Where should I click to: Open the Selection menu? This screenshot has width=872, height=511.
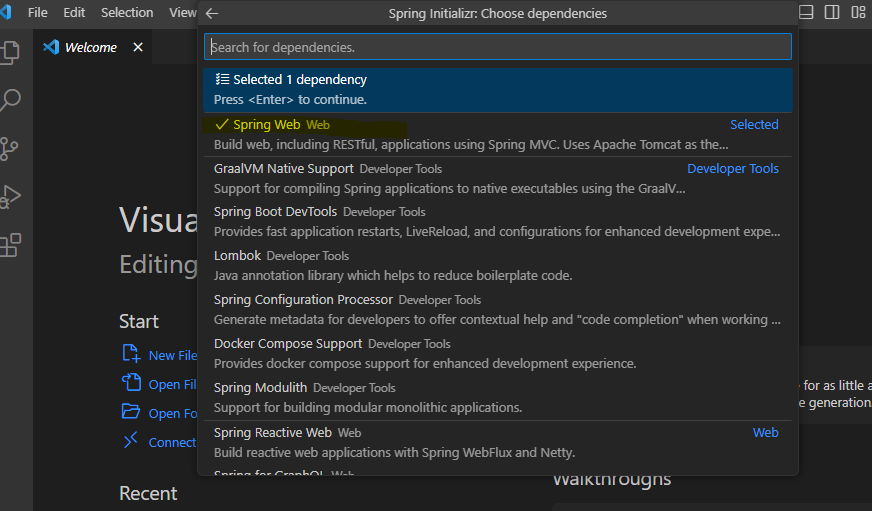(x=127, y=12)
